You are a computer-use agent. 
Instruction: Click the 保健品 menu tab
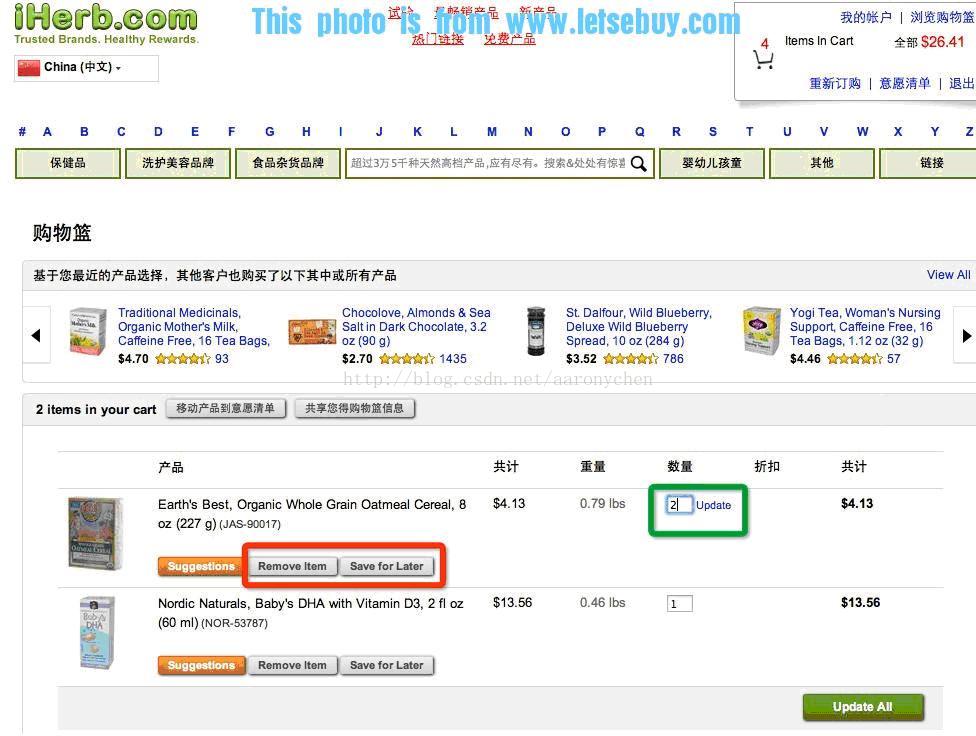pos(68,163)
